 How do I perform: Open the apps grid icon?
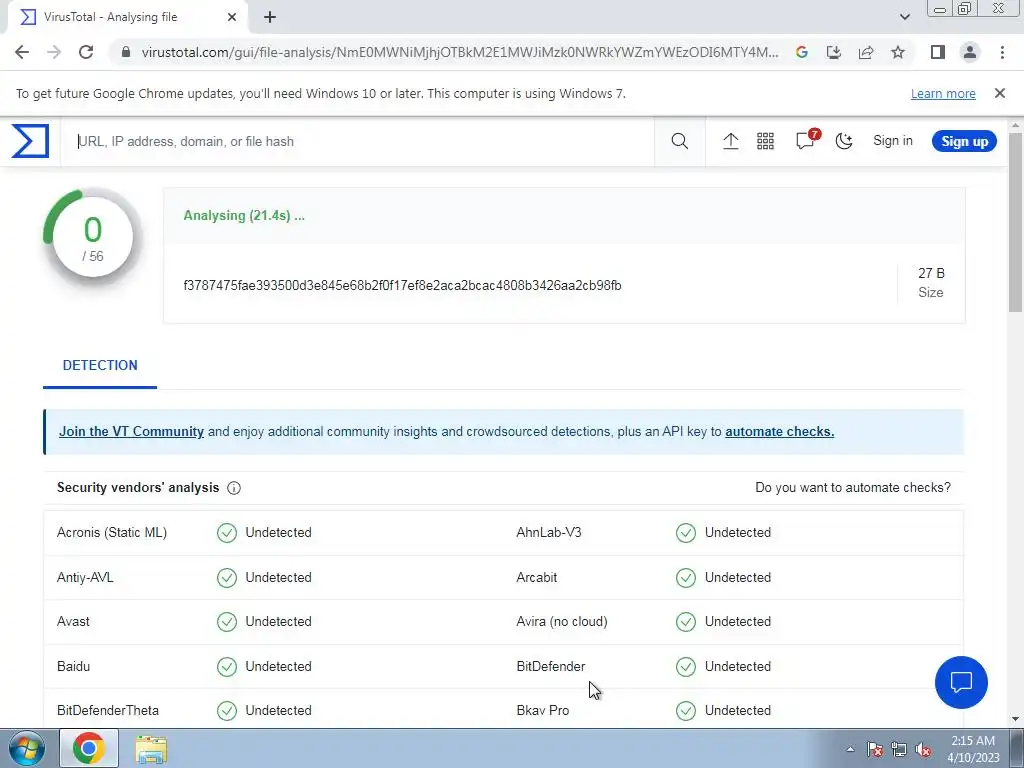pos(765,141)
